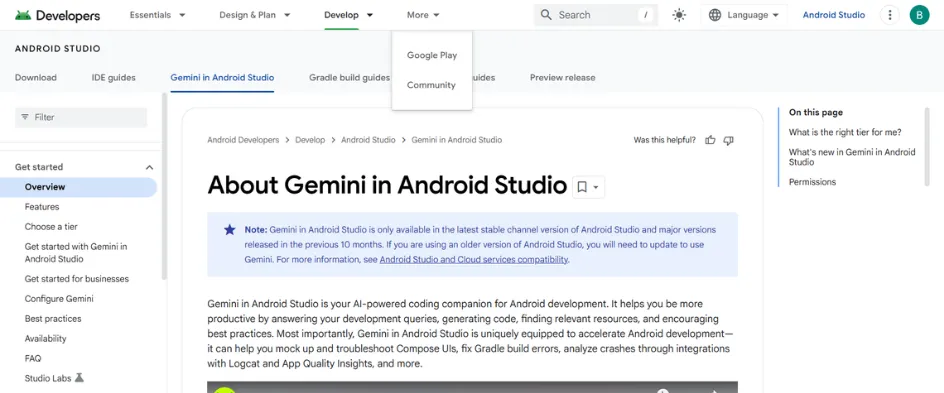
Task: Click the Develop breadcrumb link
Action: 310,140
